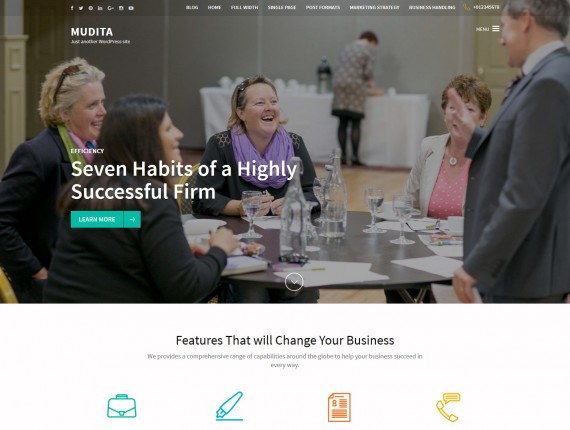Click the blue pen feature icon
Screen dimensions: 570x430
pyautogui.click(x=229, y=406)
